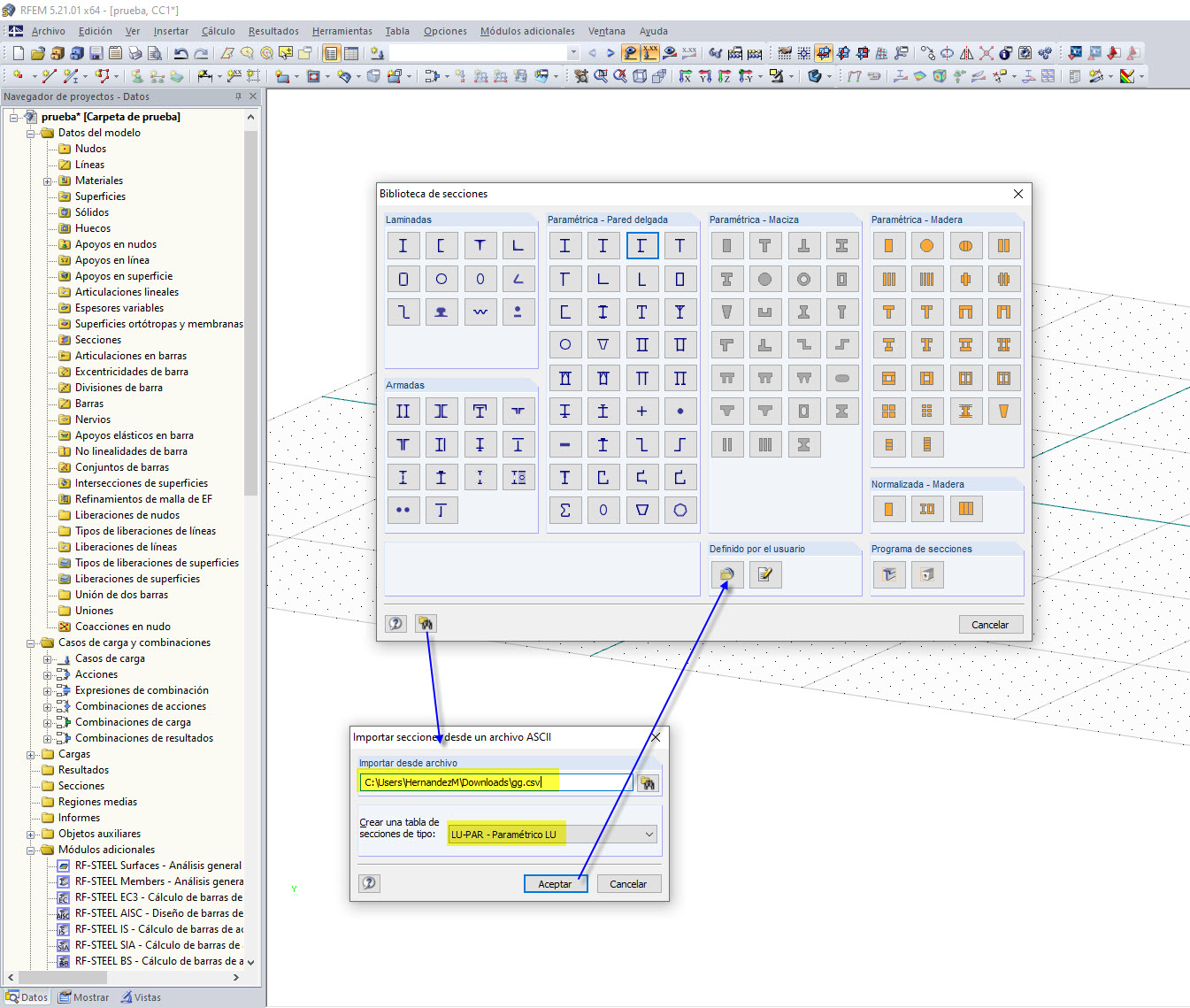
Task: Switch to the Mostrar navigator tab
Action: pyautogui.click(x=84, y=997)
